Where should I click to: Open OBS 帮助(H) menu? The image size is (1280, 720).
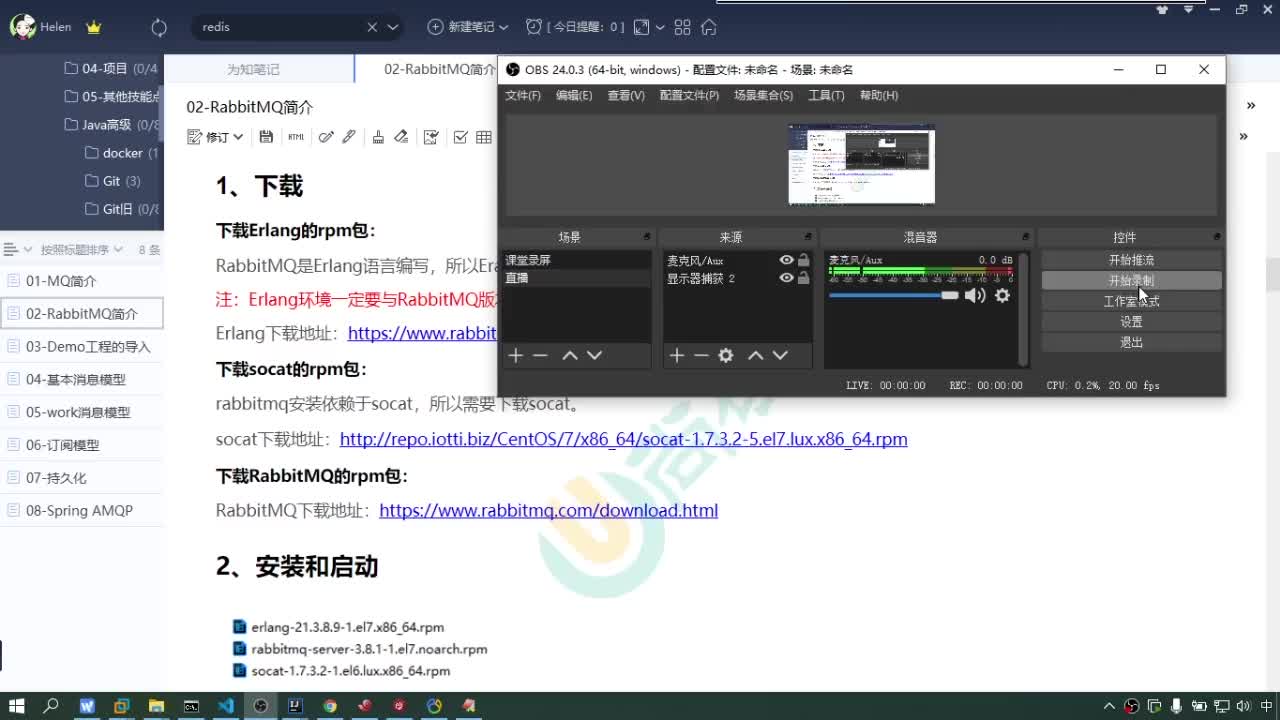[x=879, y=95]
